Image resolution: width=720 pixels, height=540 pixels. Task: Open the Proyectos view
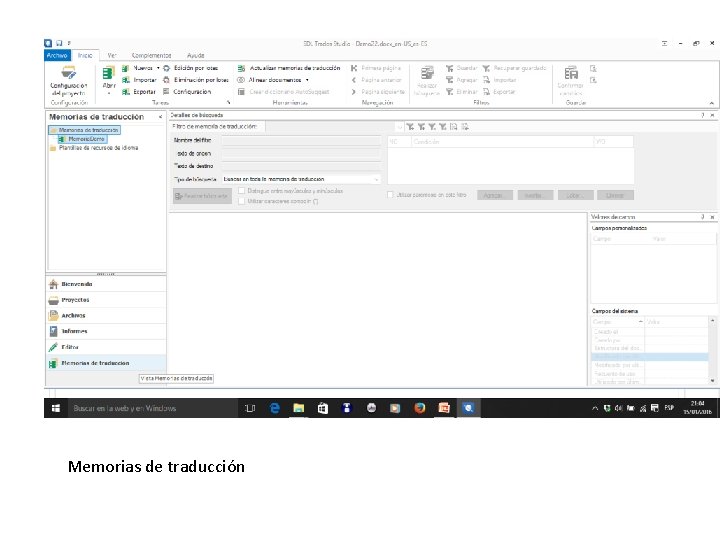pyautogui.click(x=106, y=300)
